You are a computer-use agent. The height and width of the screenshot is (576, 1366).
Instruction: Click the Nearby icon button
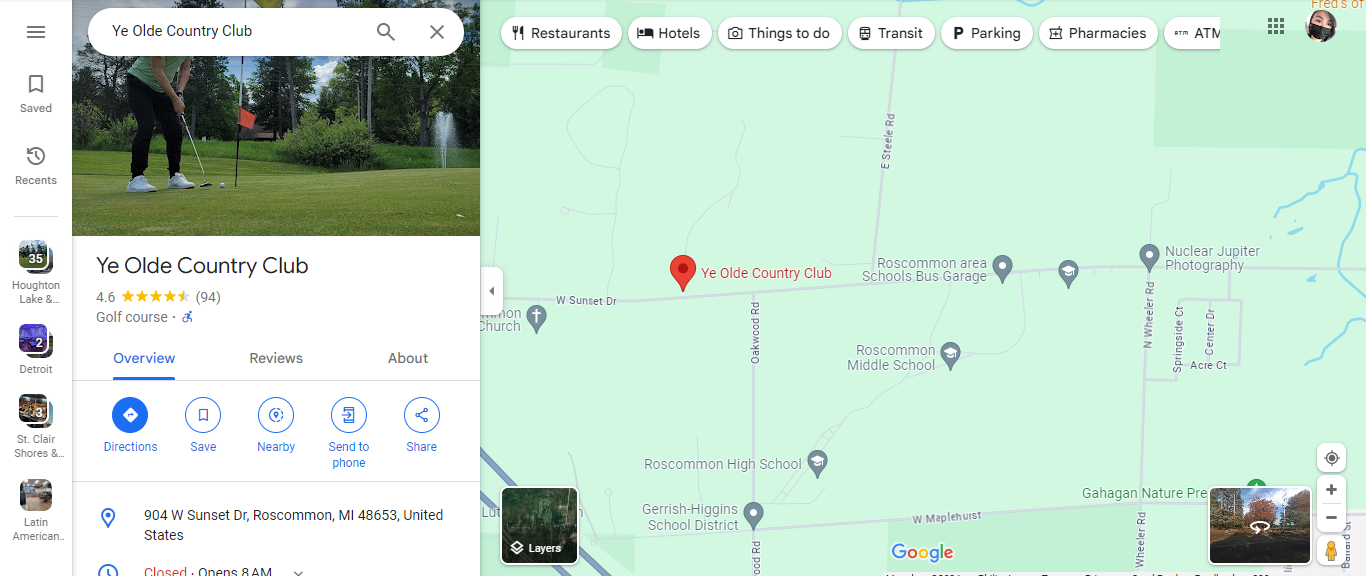coord(276,415)
